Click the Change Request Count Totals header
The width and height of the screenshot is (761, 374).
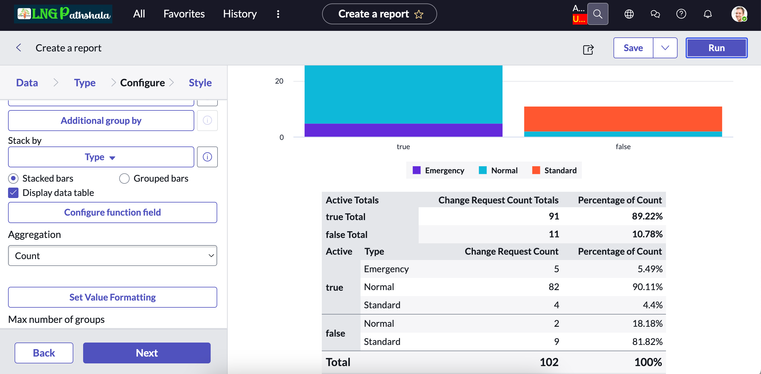498,200
